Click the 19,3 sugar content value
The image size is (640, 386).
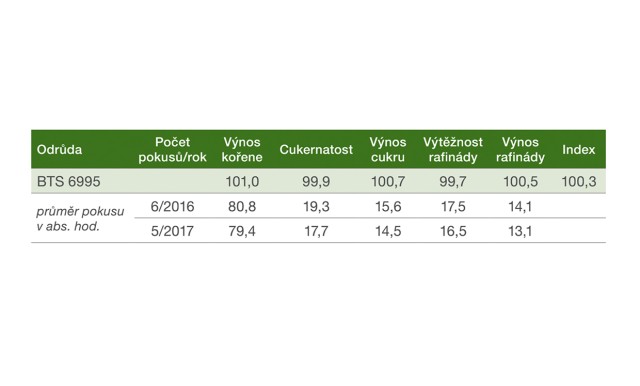316,206
